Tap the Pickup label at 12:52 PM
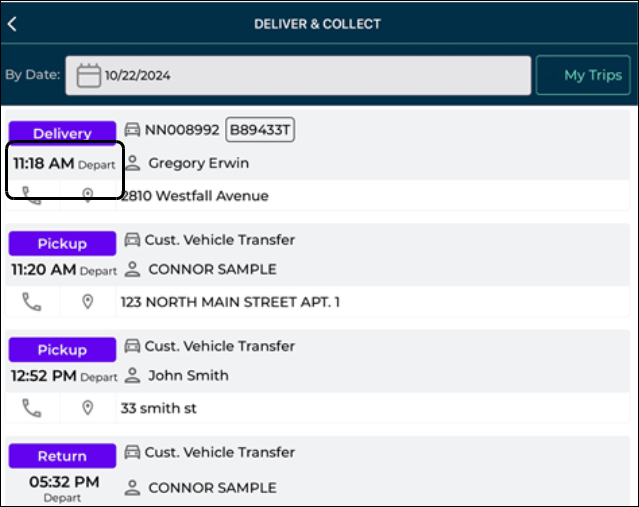639x507 pixels. pyautogui.click(x=62, y=350)
